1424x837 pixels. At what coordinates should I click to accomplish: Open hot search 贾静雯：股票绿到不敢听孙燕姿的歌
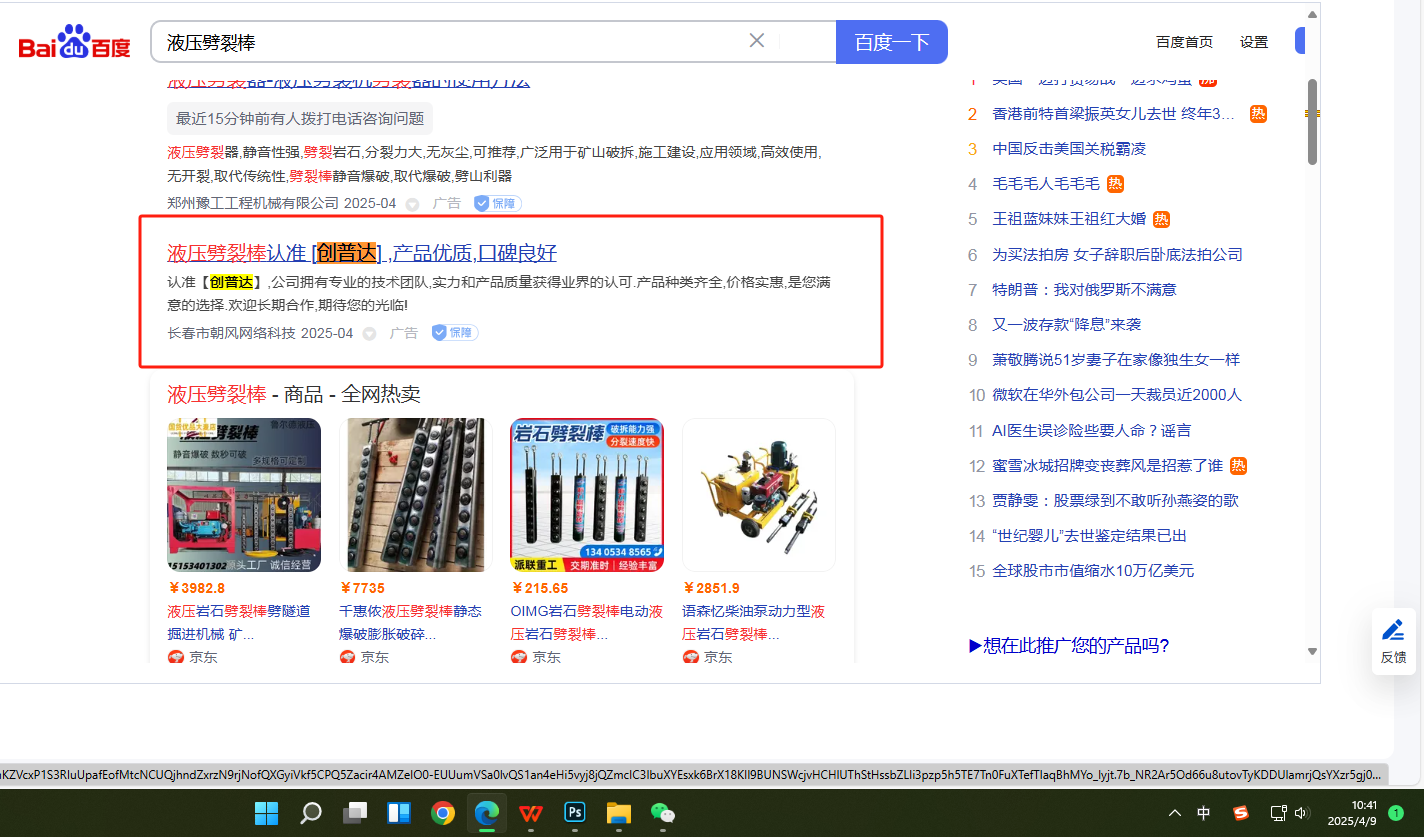pyautogui.click(x=1116, y=501)
